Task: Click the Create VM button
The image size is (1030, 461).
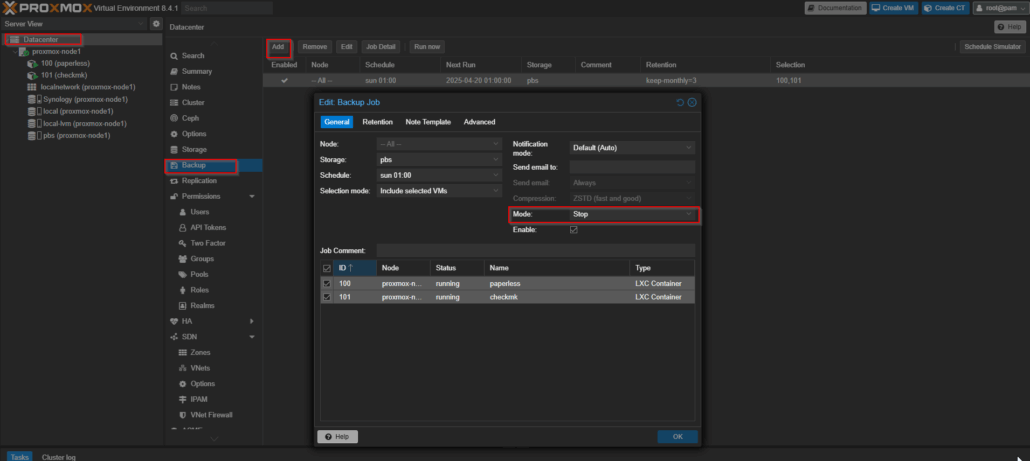Action: [892, 8]
